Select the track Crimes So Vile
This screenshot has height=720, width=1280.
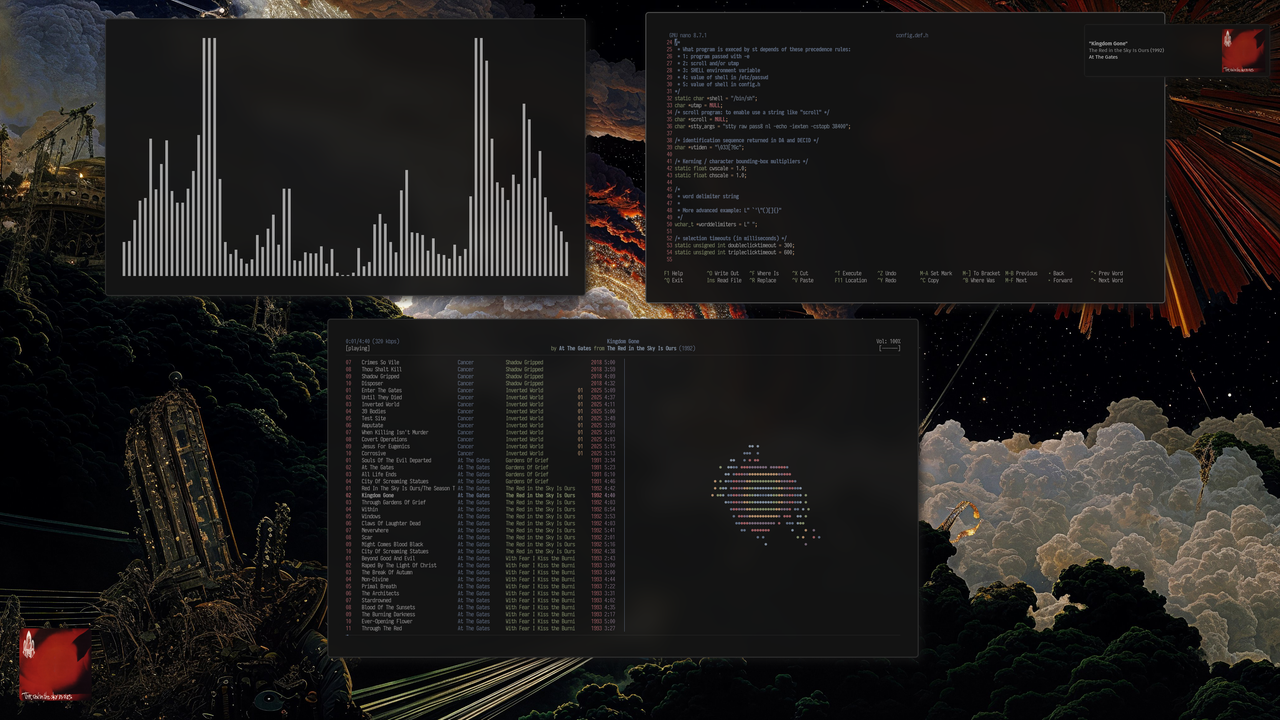(480, 362)
